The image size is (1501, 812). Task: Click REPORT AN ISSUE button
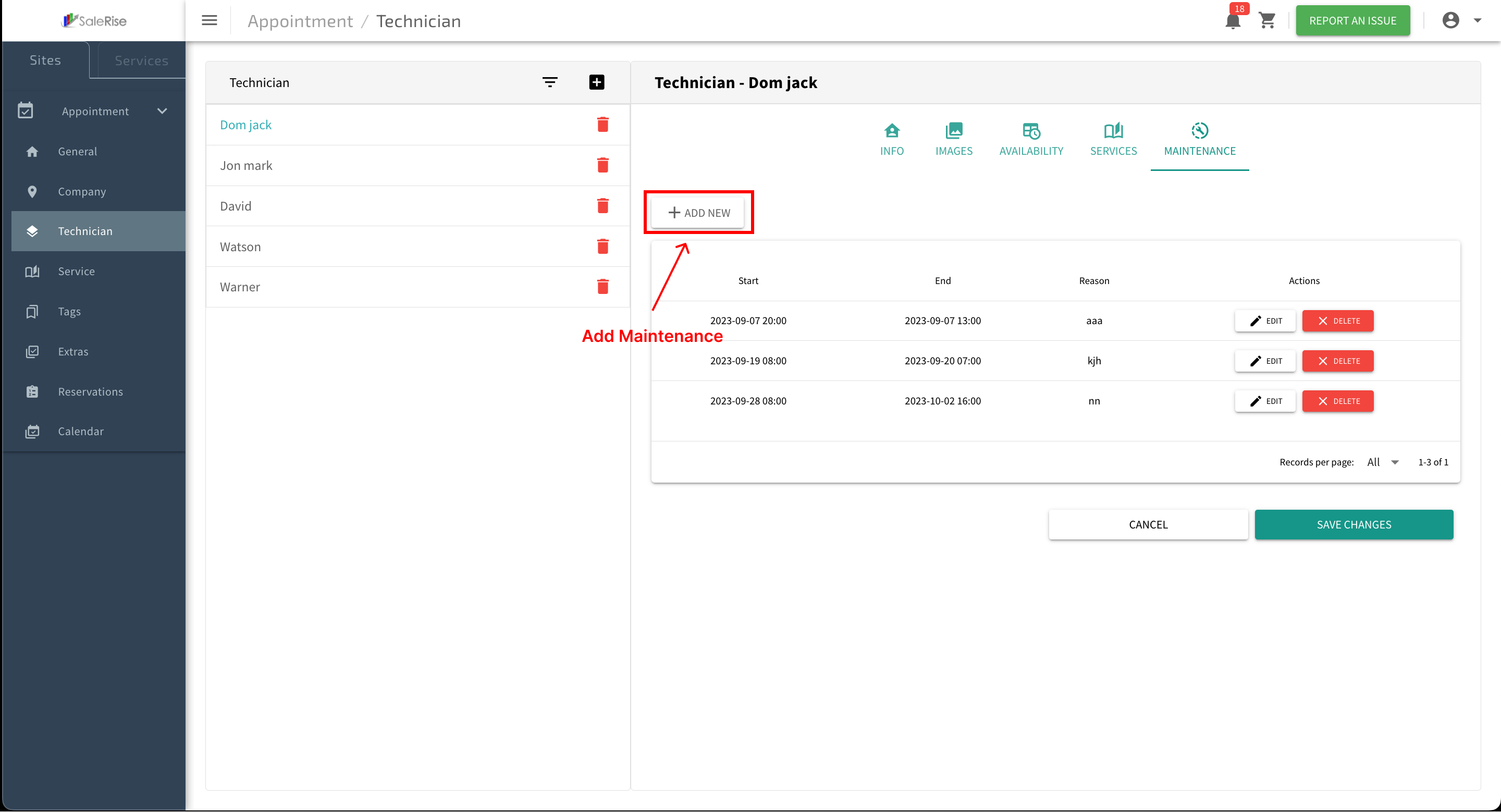[x=1352, y=21]
